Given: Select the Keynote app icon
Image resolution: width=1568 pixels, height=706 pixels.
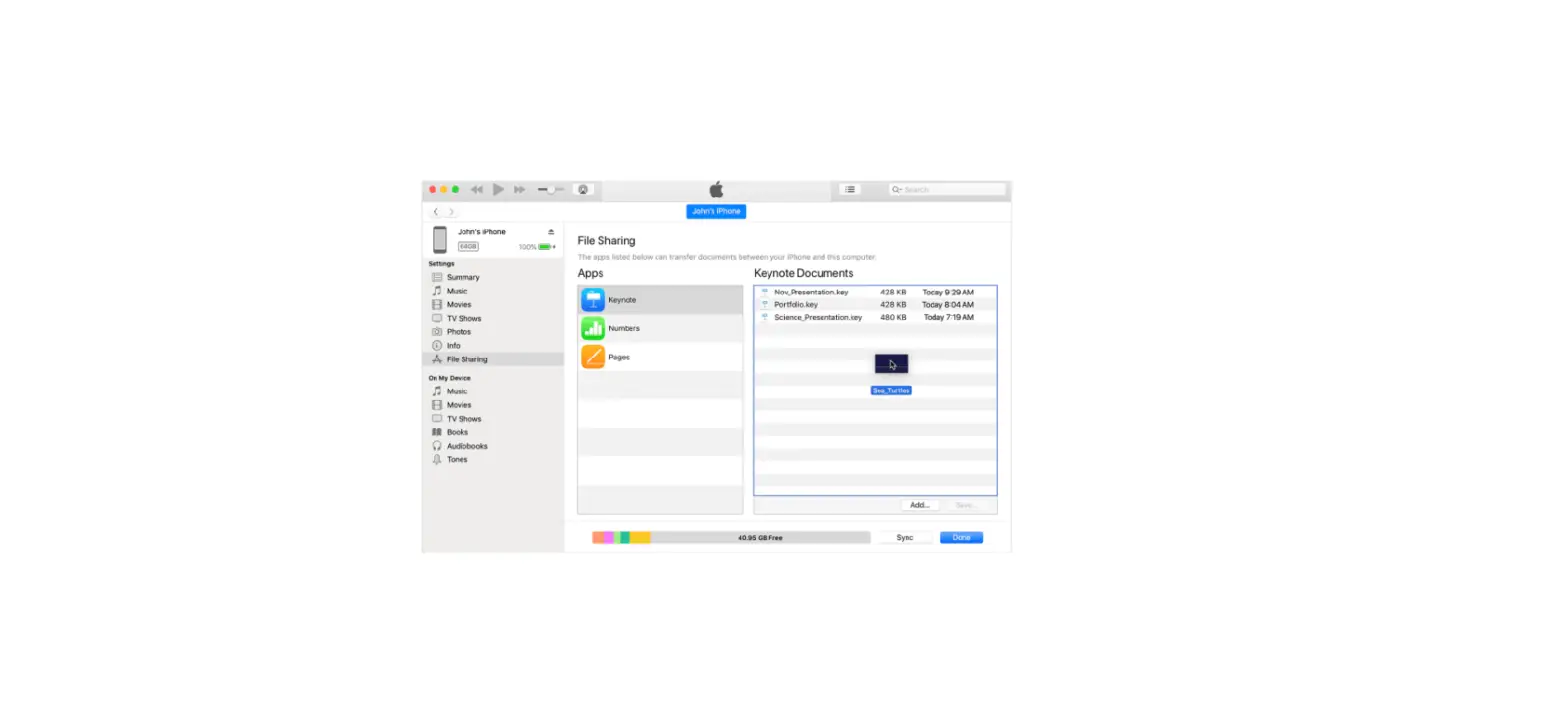Looking at the screenshot, I should click(x=593, y=300).
